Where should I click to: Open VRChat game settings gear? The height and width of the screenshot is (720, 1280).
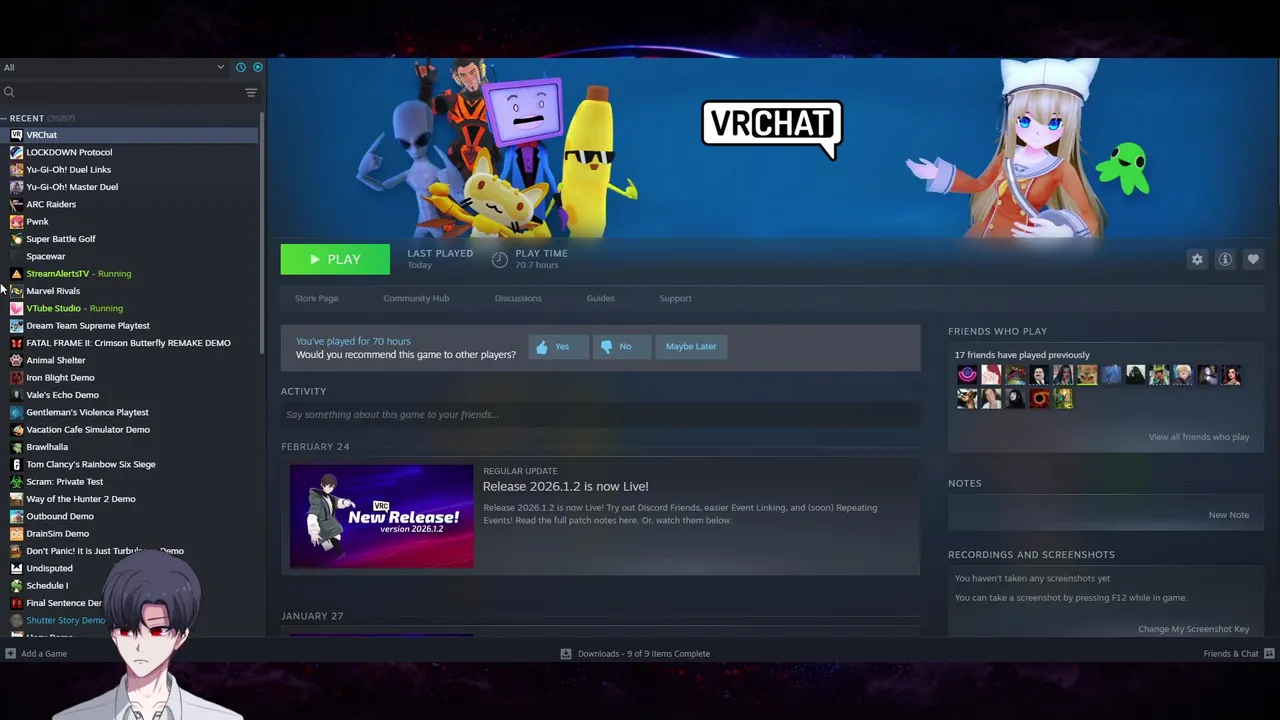click(1197, 259)
